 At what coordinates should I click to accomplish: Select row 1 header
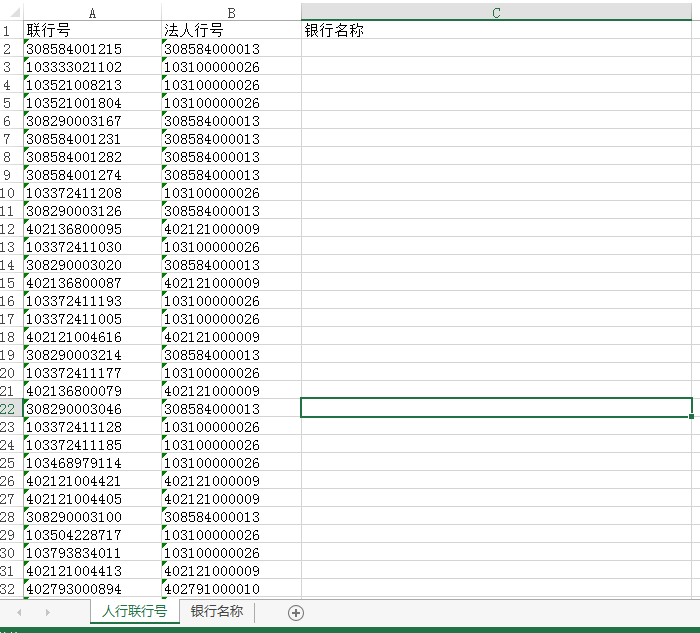[11, 30]
